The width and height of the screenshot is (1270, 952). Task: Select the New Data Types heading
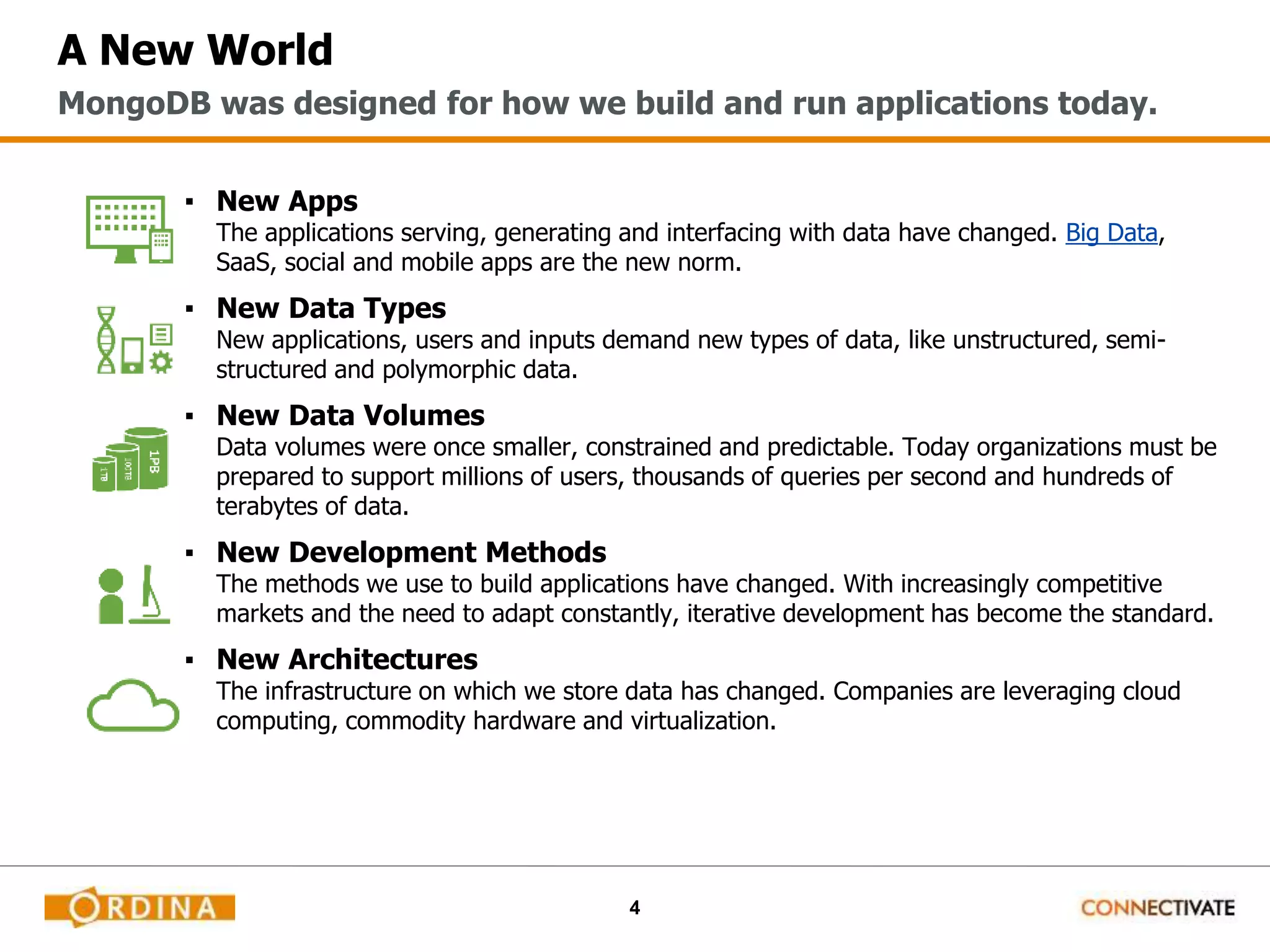[x=331, y=309]
